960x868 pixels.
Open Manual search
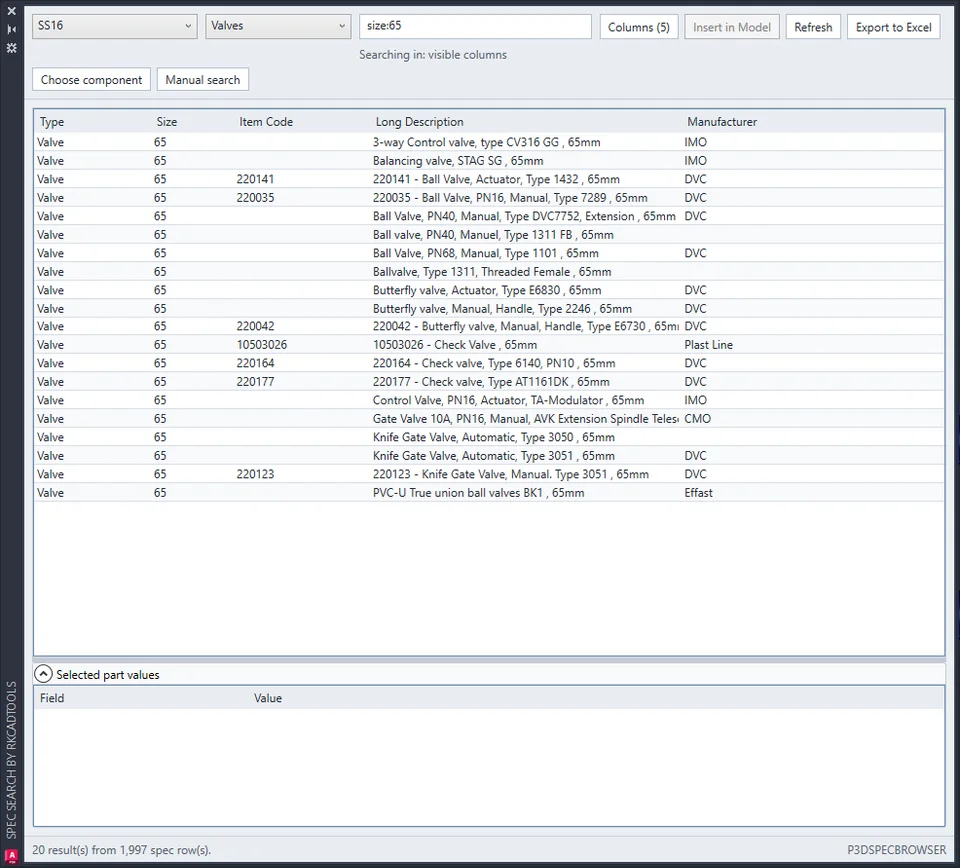pos(203,80)
